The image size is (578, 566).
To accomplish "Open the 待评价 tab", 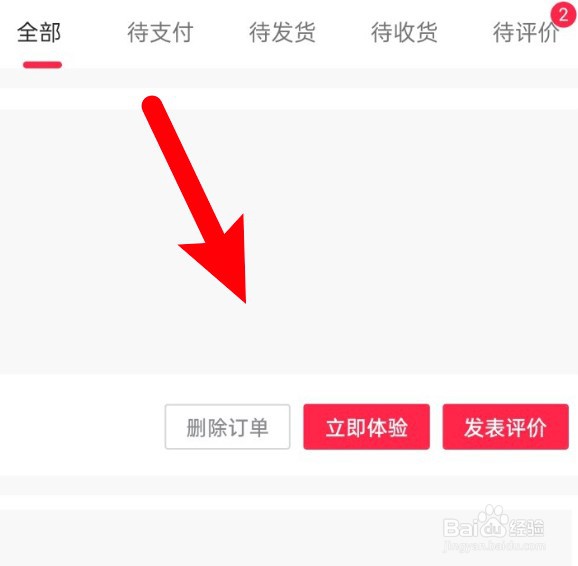I will click(526, 32).
